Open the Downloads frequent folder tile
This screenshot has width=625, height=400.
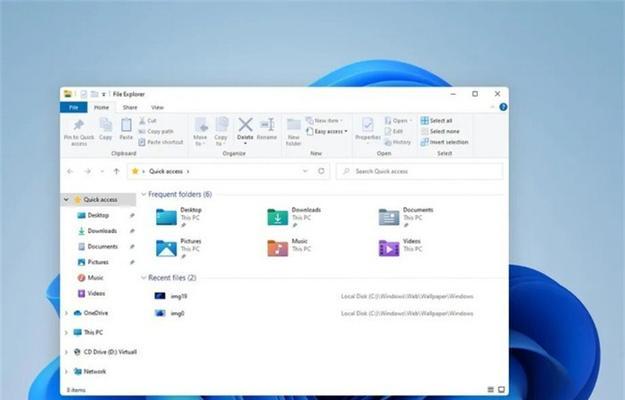point(294,217)
